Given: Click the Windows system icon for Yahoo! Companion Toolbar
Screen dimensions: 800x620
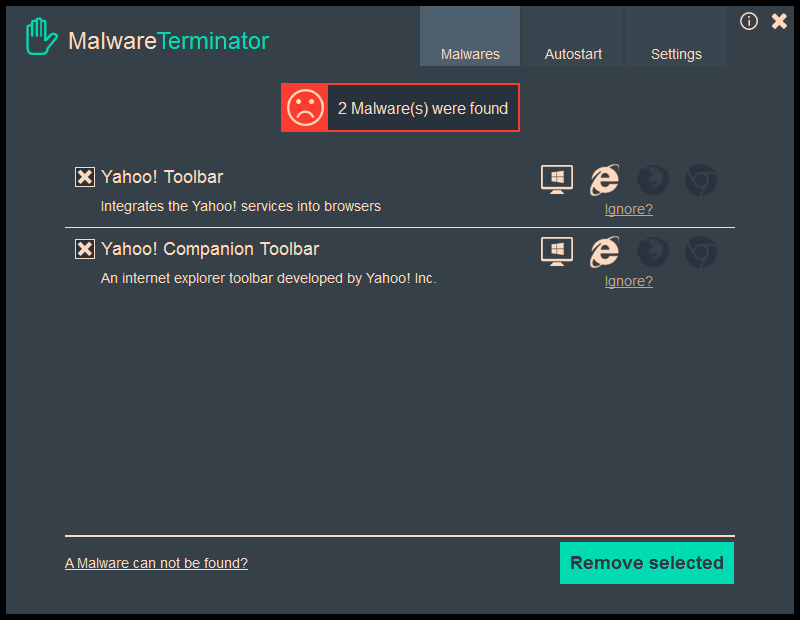Looking at the screenshot, I should (x=557, y=252).
